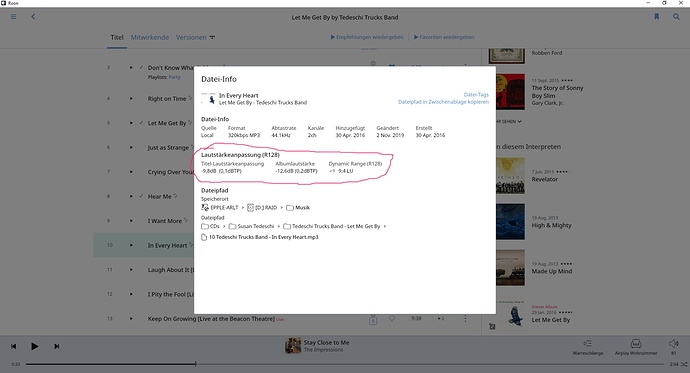690x373 pixels.
Task: Toggle shuffle icon beside 2:04
Action: click(x=684, y=364)
